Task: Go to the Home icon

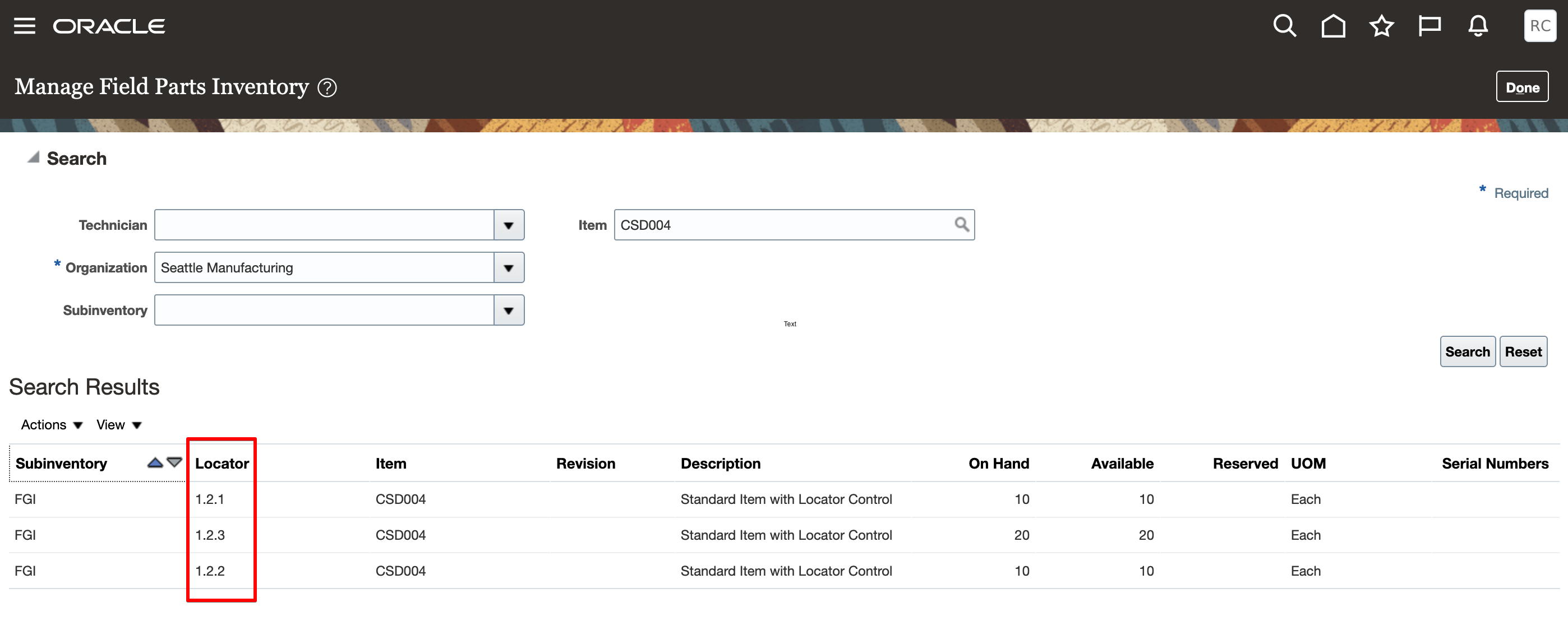Action: coord(1332,26)
